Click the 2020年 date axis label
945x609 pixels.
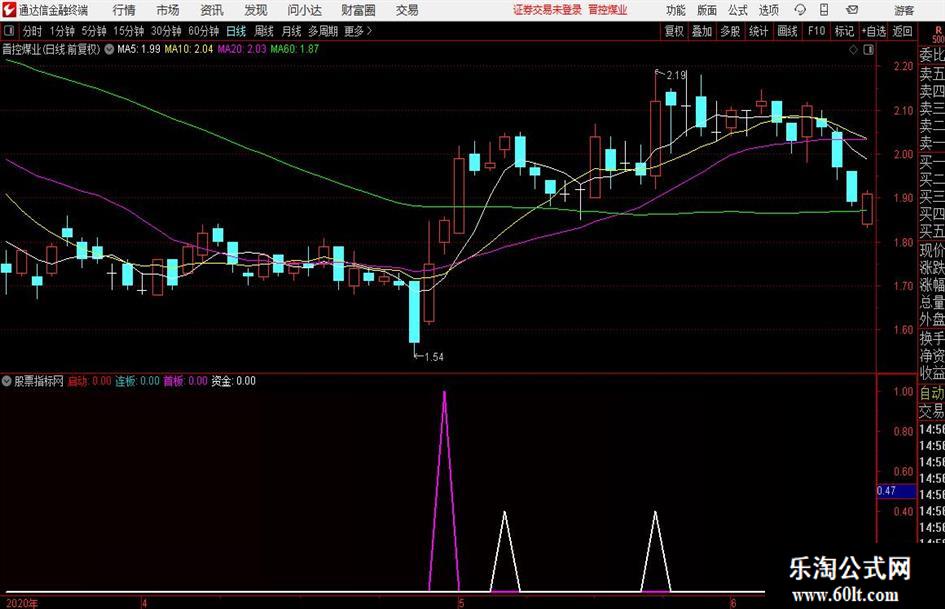tap(22, 603)
